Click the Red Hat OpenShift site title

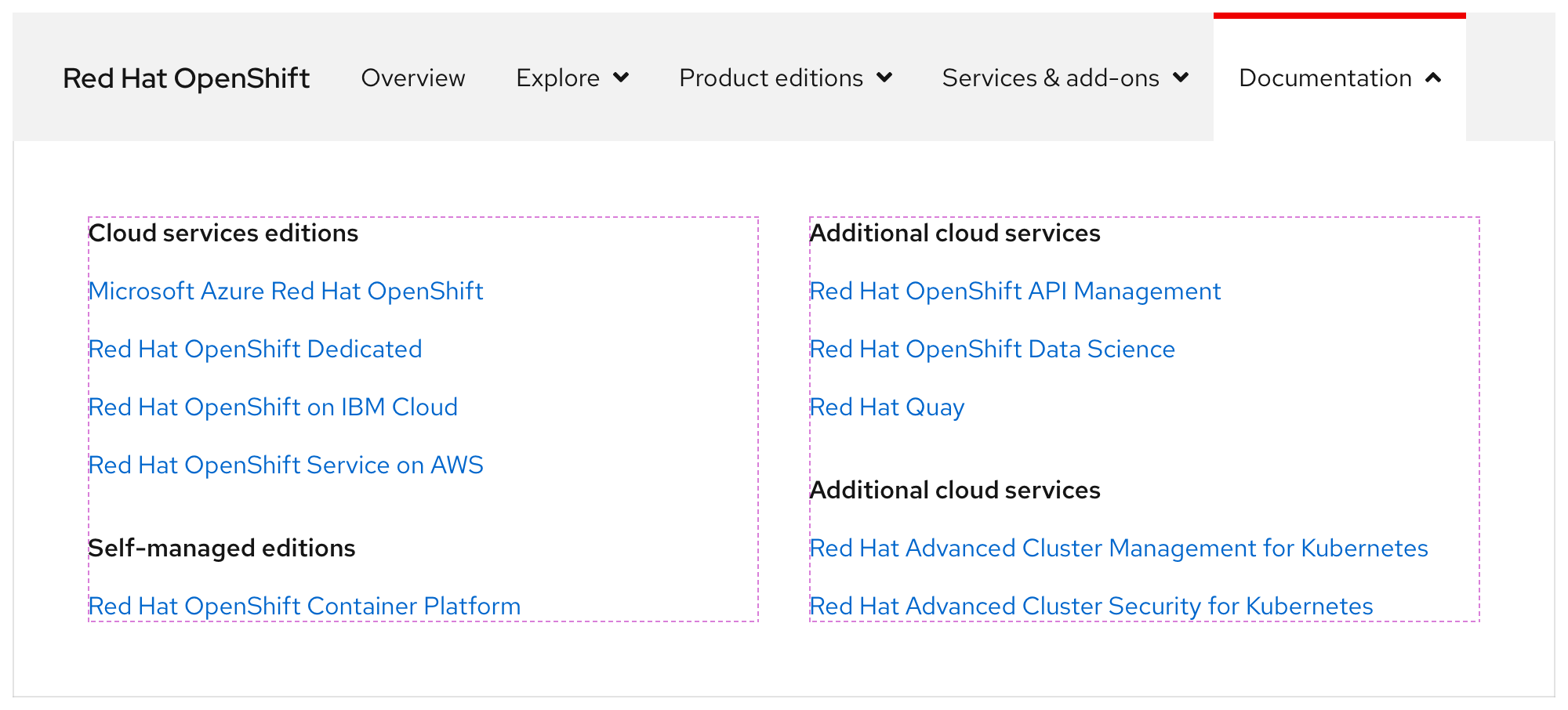[x=186, y=78]
